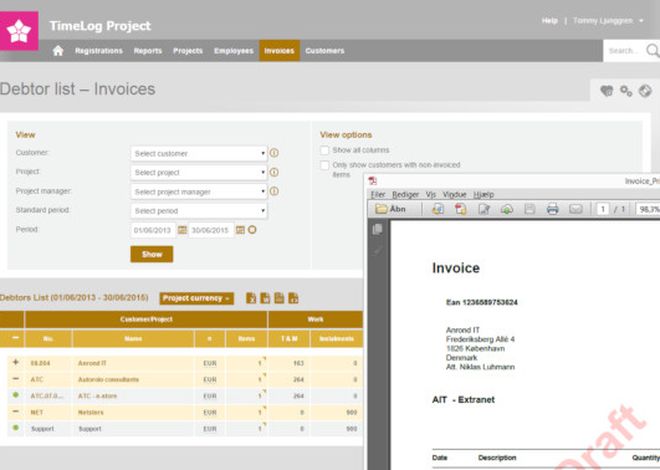Click third export icon beside Project currency
The width and height of the screenshot is (660, 470).
point(279,298)
